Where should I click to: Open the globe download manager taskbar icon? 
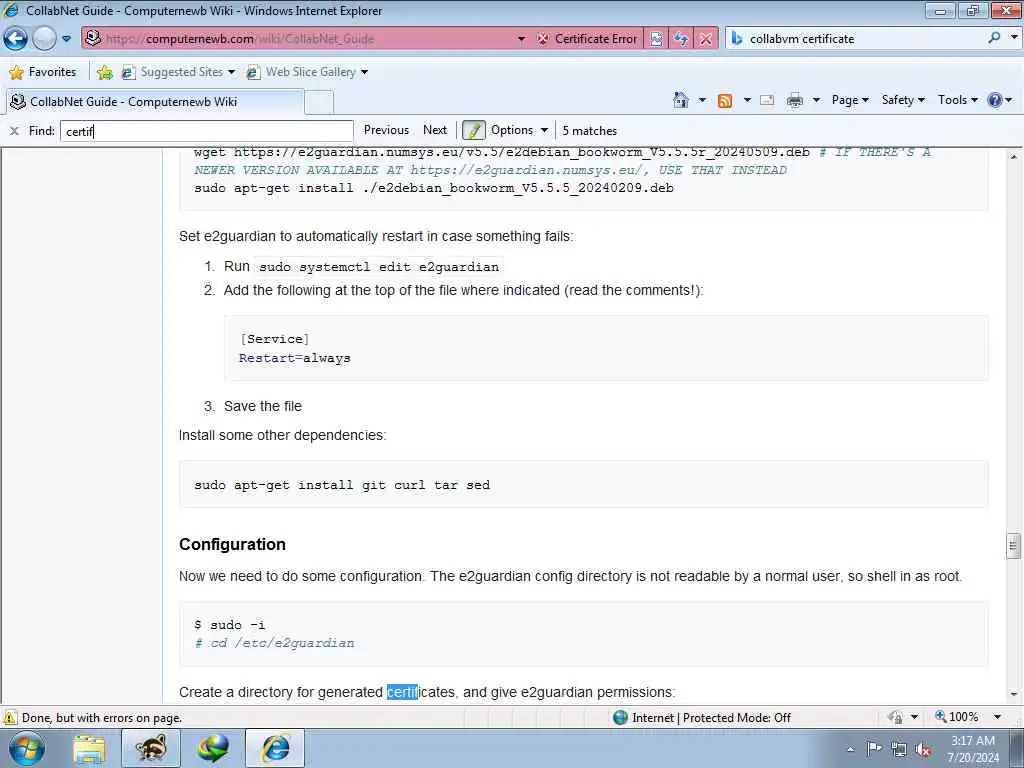214,748
